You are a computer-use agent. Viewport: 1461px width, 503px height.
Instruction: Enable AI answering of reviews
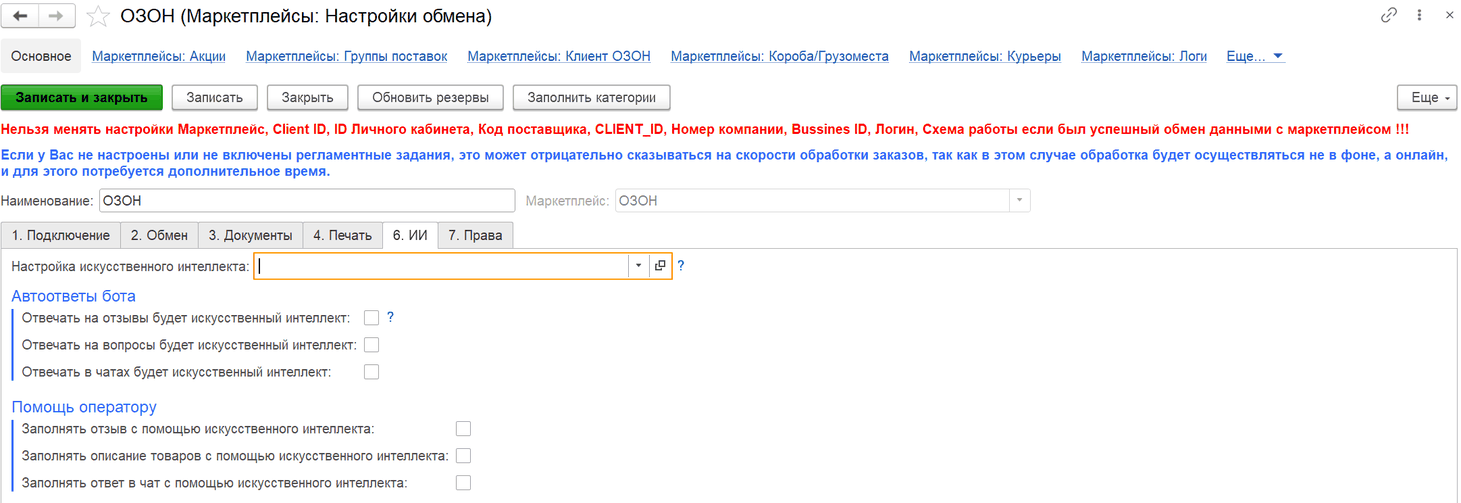click(x=371, y=318)
